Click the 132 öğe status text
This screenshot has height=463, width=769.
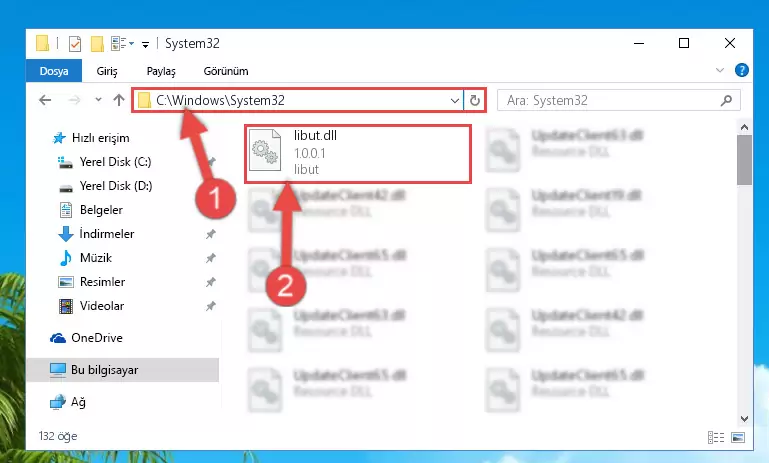point(58,436)
